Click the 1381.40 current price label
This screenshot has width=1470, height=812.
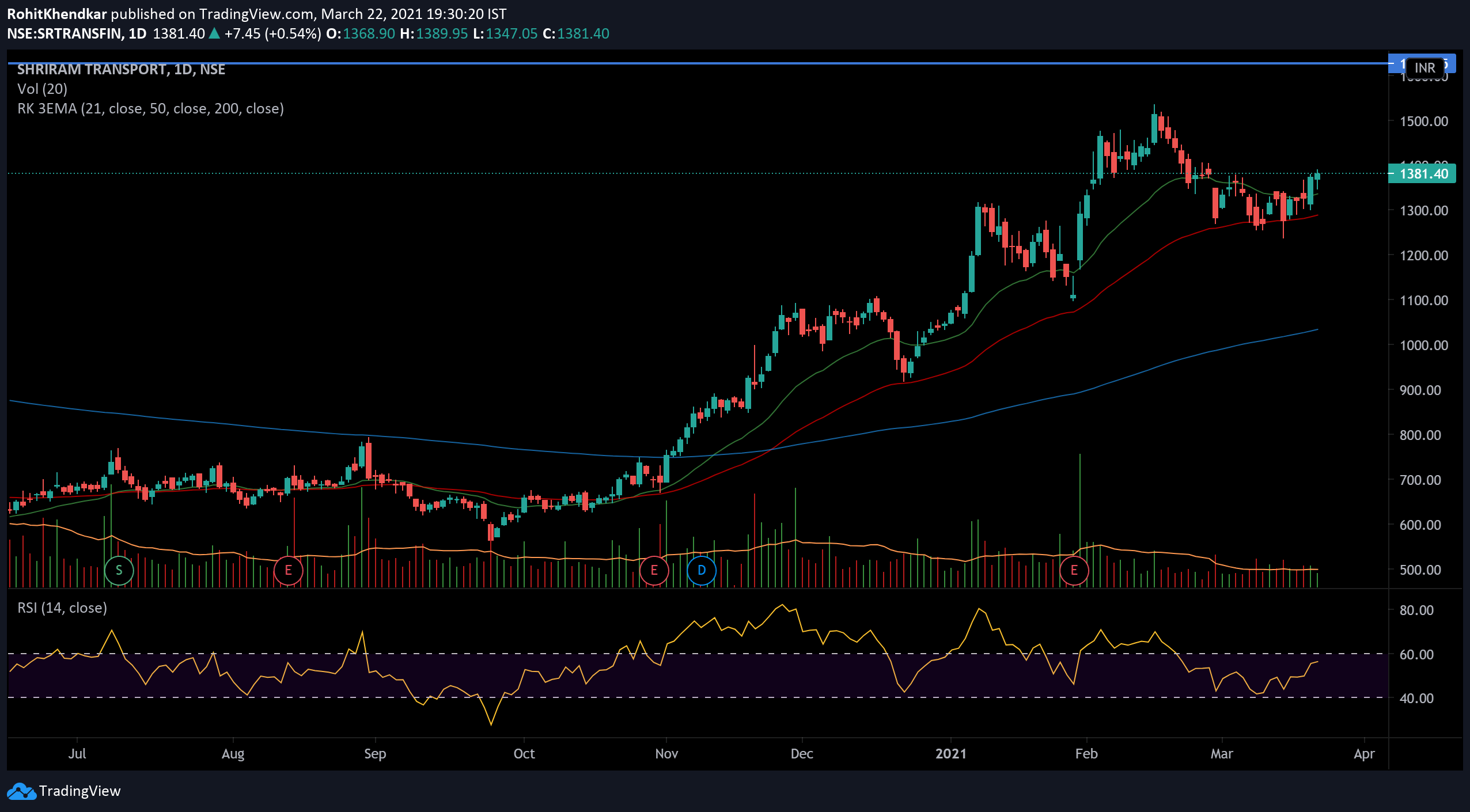[x=1423, y=173]
